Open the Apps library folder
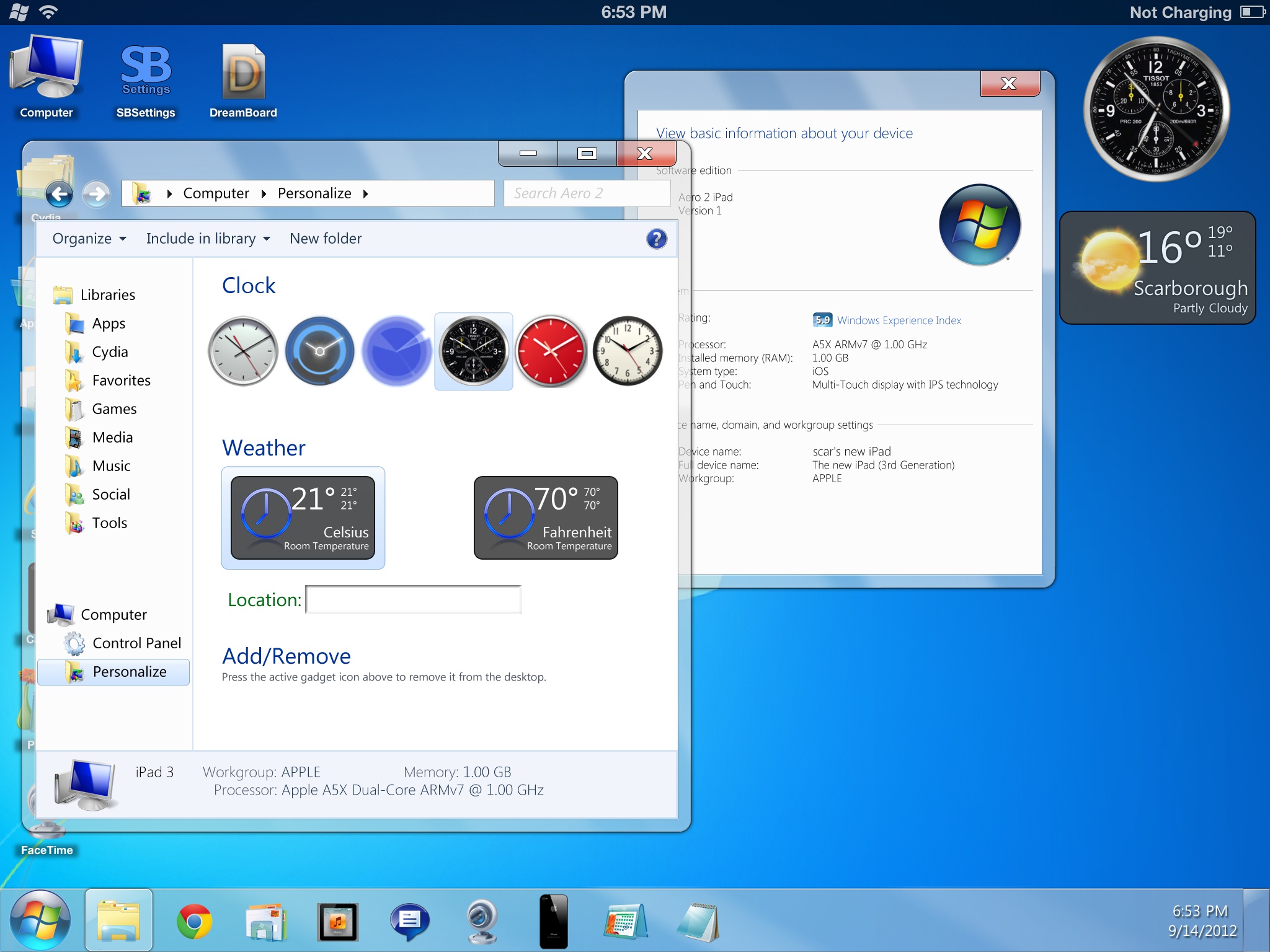The image size is (1270, 952). click(x=95, y=324)
